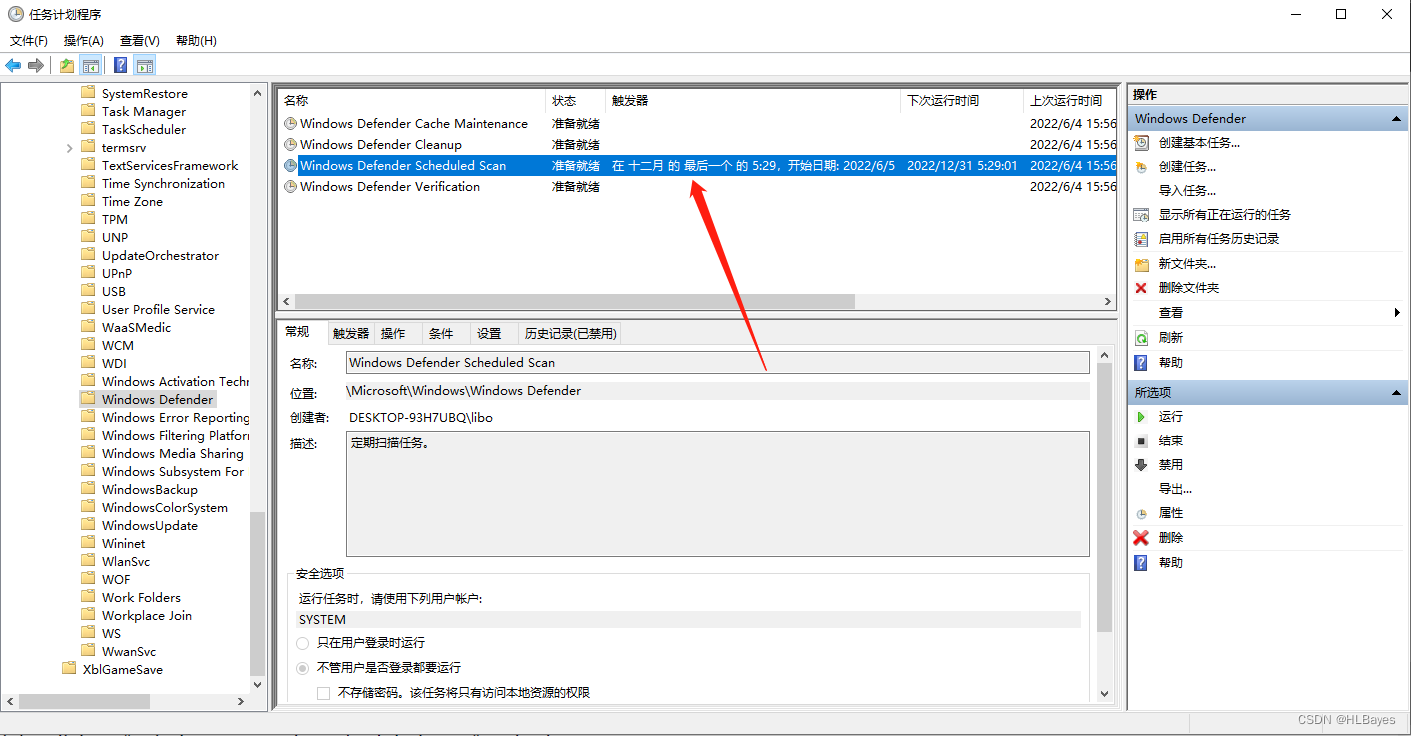Viewport: 1411px width, 736px height.
Task: Click the folder icon beside SystemRestore
Action: click(x=88, y=93)
